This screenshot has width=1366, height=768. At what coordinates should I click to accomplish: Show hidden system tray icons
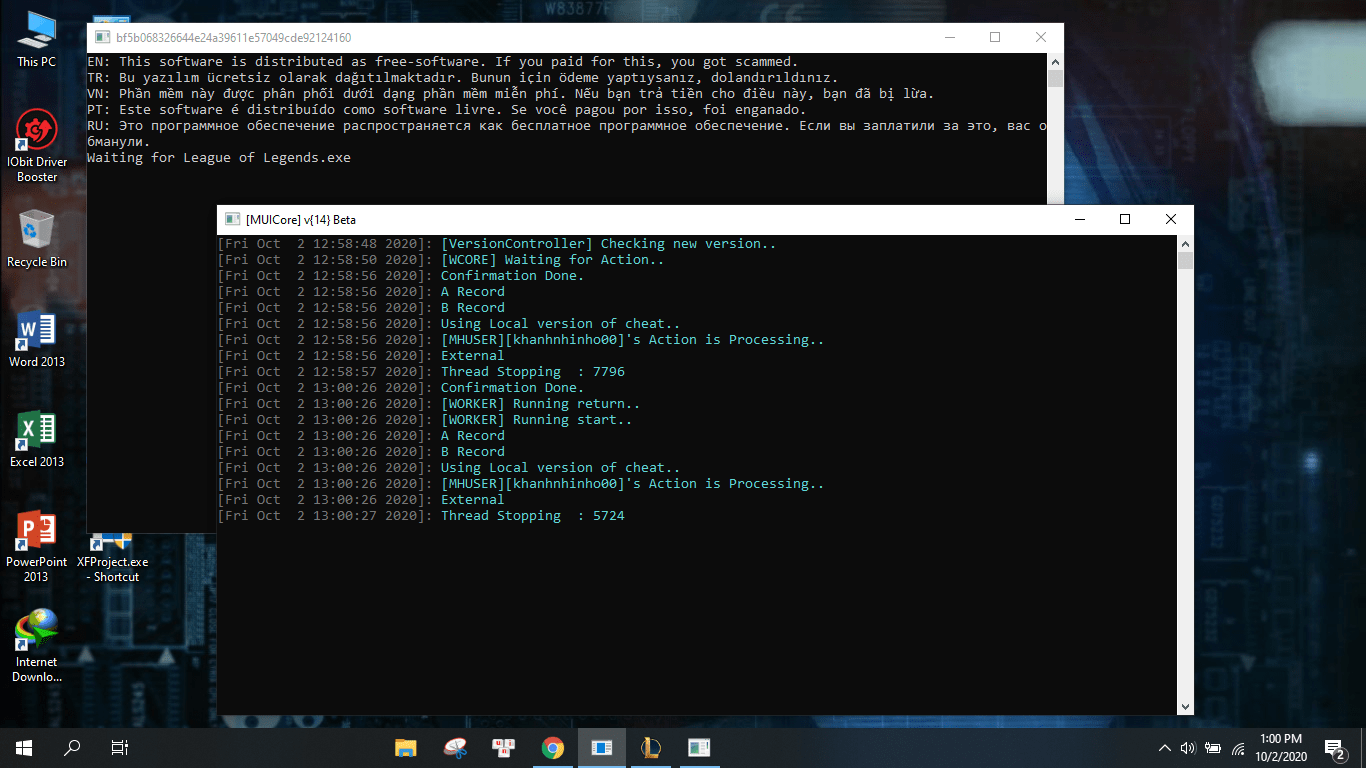1164,747
